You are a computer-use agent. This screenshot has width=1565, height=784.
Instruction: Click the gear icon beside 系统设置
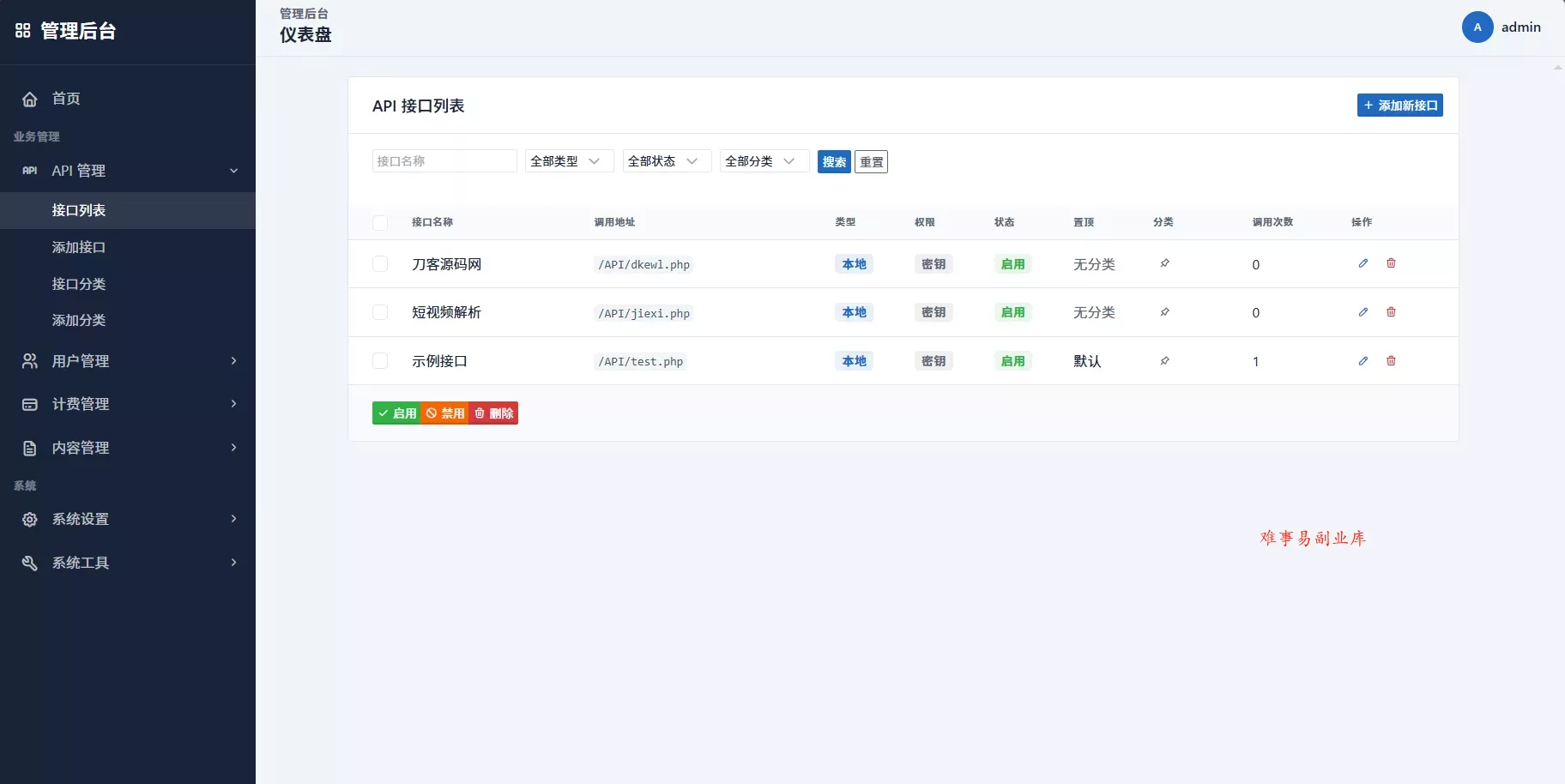point(29,519)
